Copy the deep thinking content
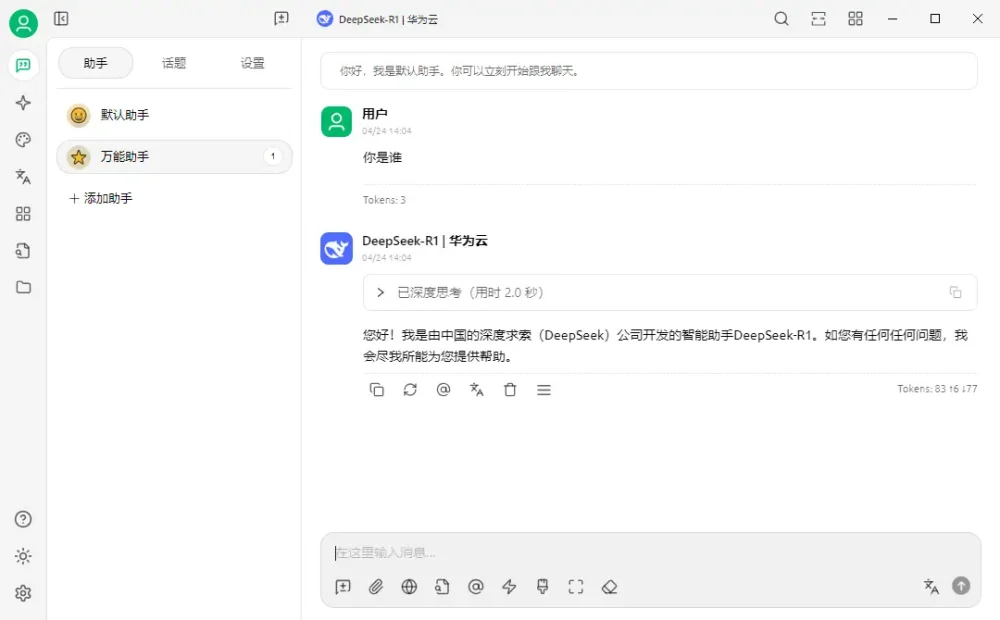This screenshot has height=620, width=1000. (x=955, y=292)
